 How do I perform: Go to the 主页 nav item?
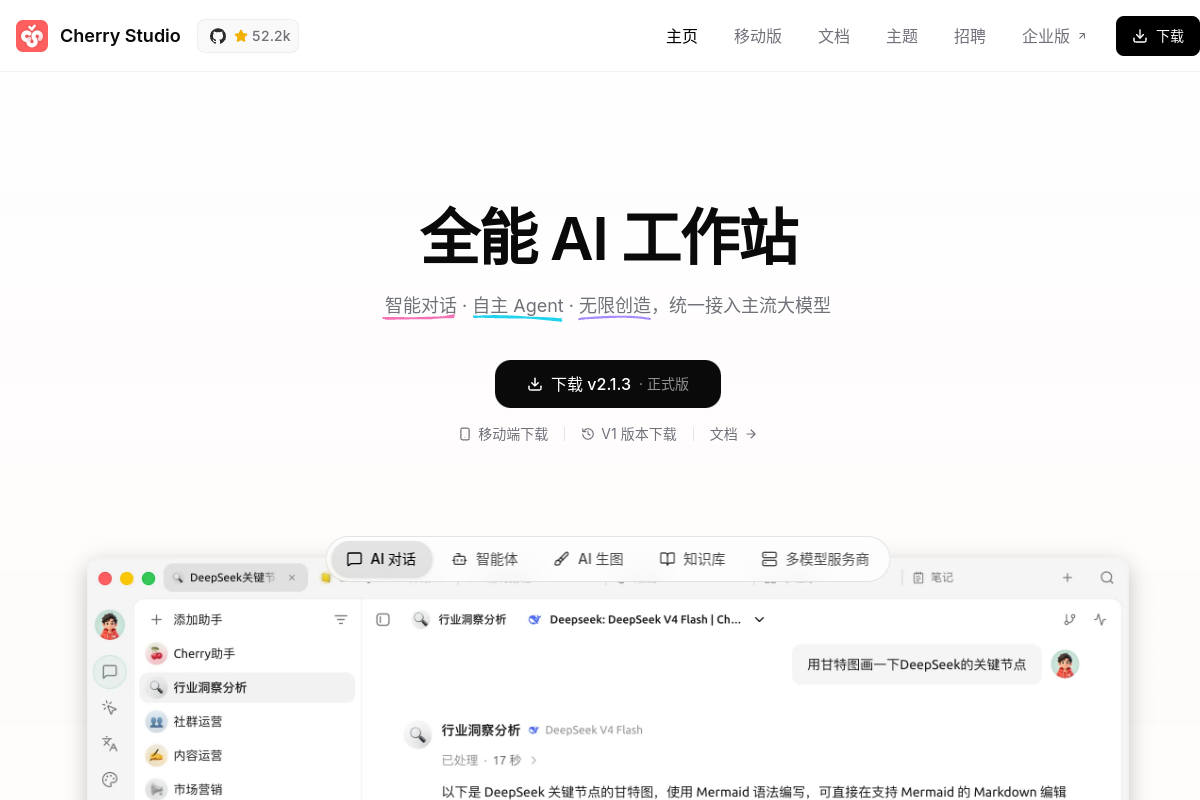[682, 36]
